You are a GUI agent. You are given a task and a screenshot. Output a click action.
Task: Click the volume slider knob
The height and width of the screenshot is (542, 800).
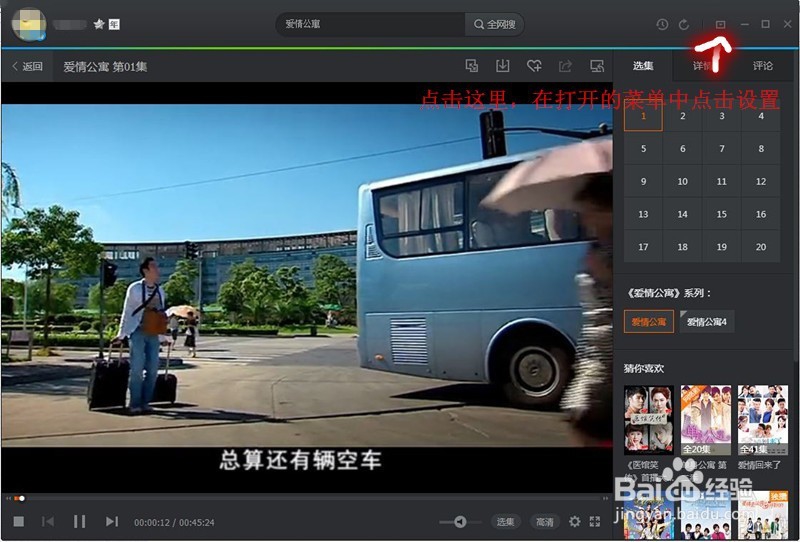click(460, 521)
